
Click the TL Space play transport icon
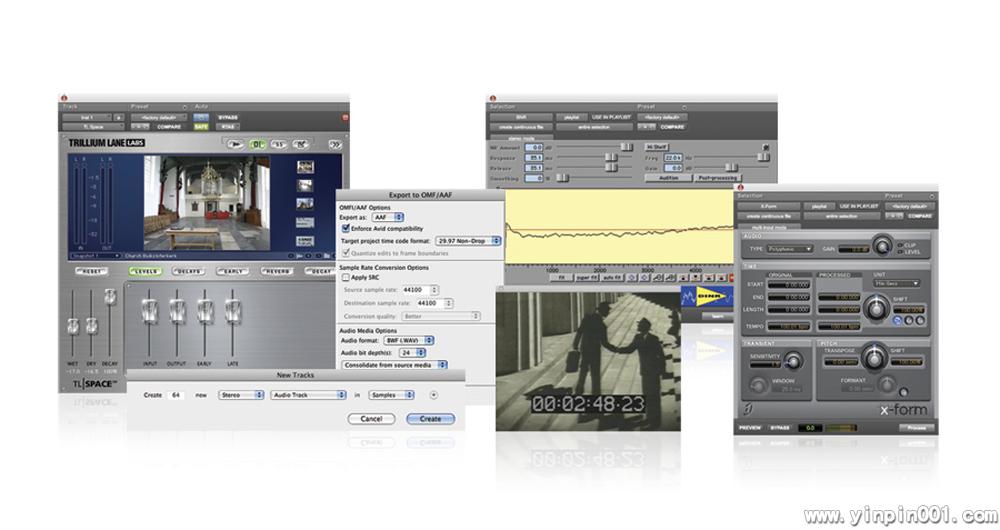[234, 143]
